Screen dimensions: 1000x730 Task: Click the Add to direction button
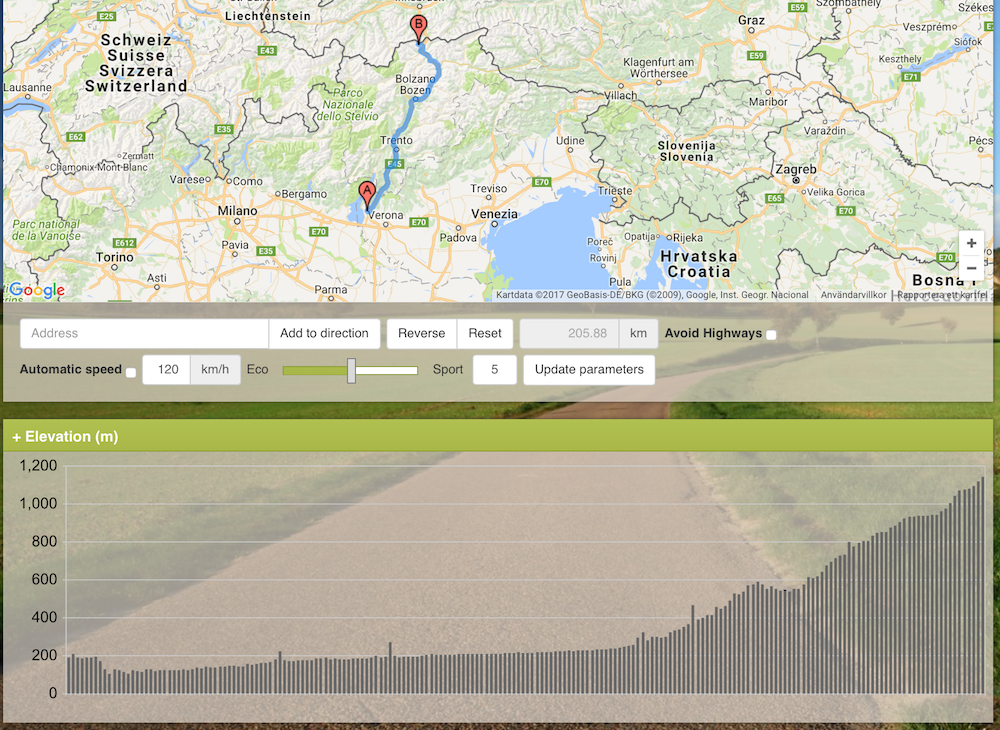324,334
